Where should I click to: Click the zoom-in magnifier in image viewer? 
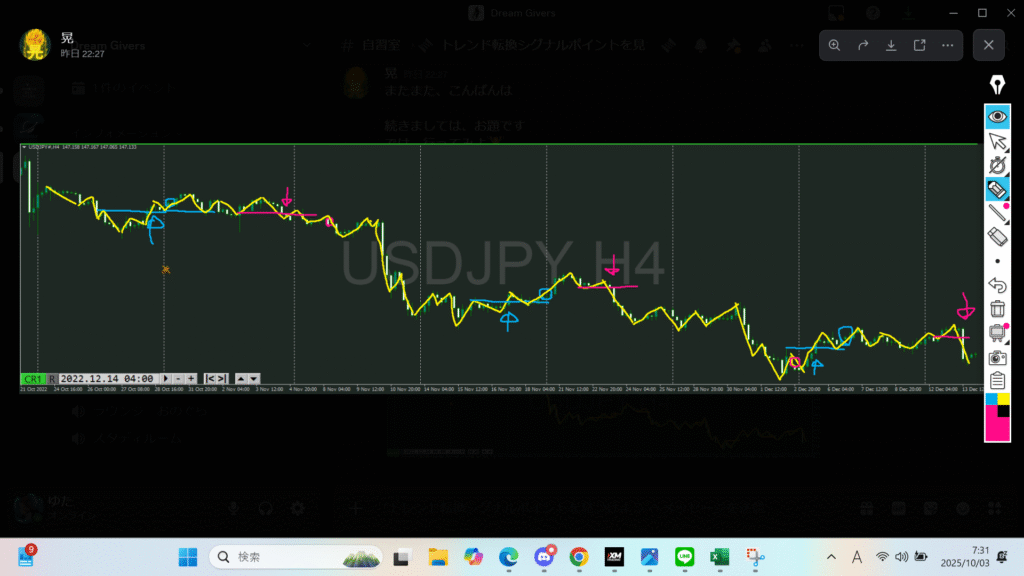click(x=834, y=45)
